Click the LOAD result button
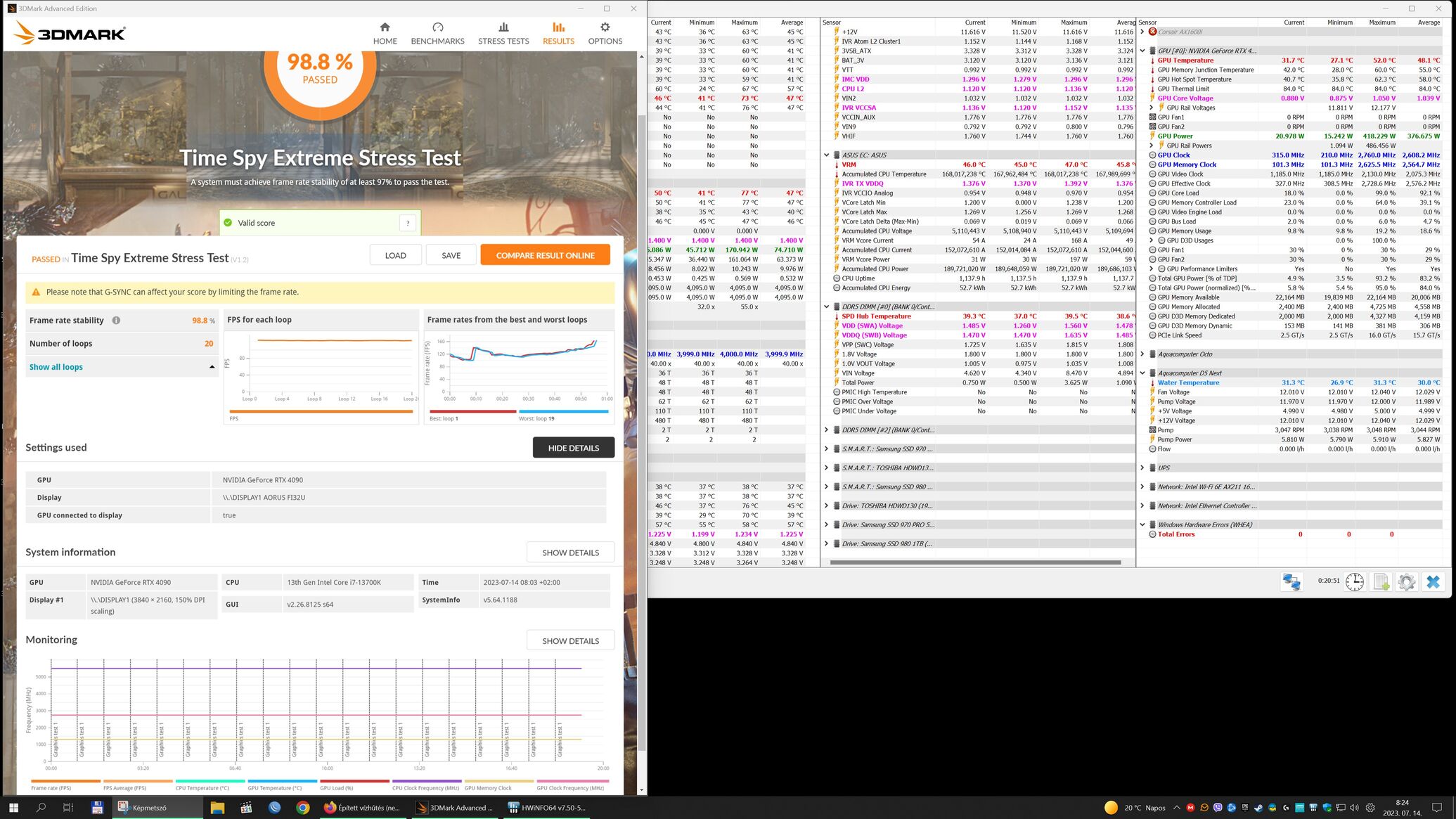1456x819 pixels. [395, 255]
